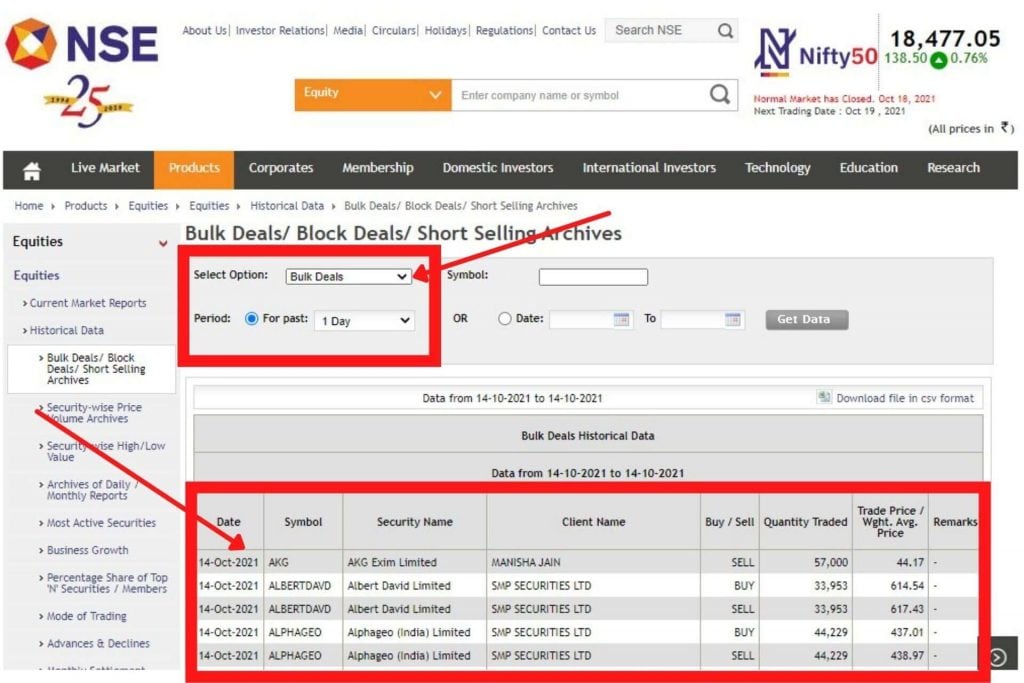The height and width of the screenshot is (683, 1024).
Task: Open the Select Option Bulk Deals dropdown
Action: coord(348,276)
